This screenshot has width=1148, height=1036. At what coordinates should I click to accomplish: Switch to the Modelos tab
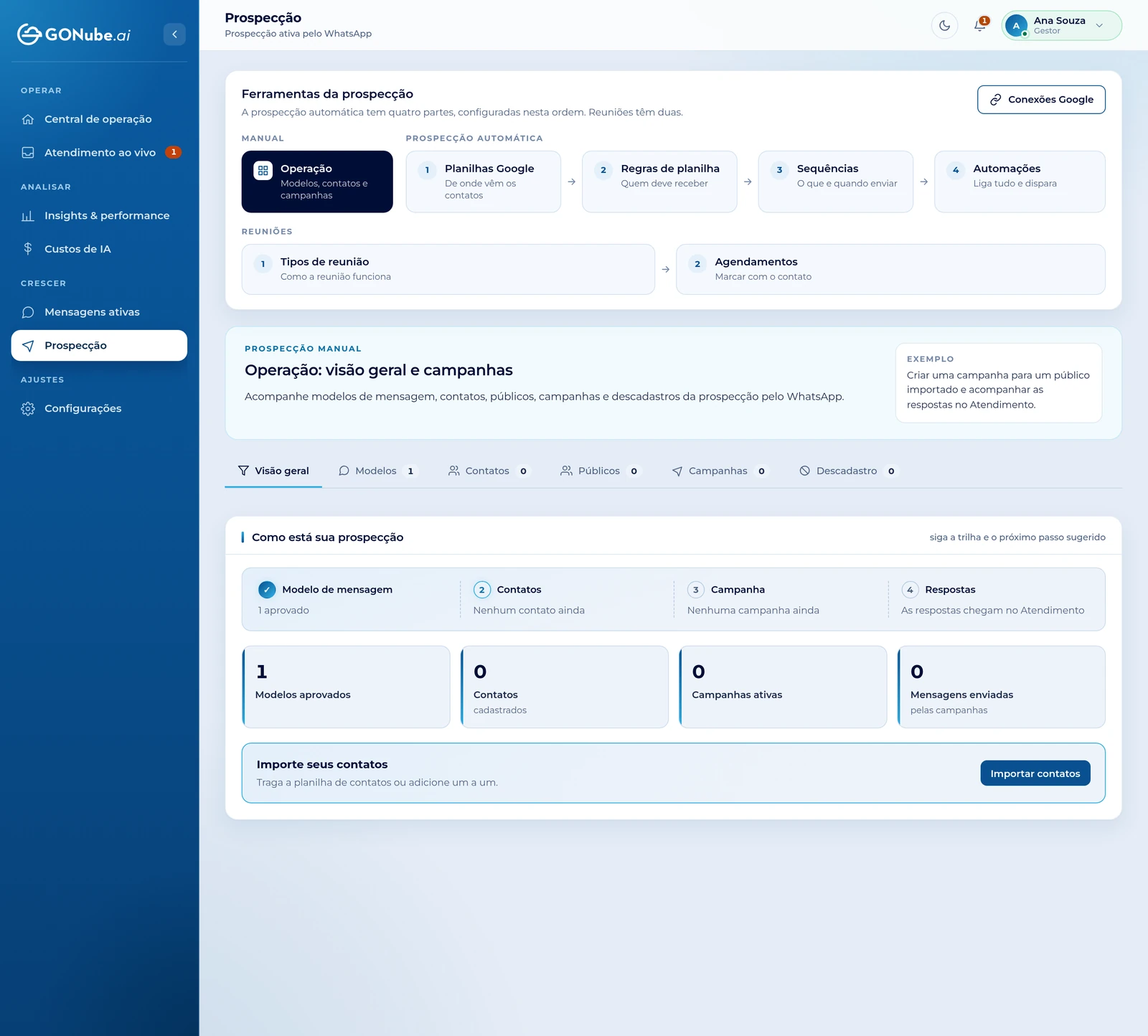point(377,471)
